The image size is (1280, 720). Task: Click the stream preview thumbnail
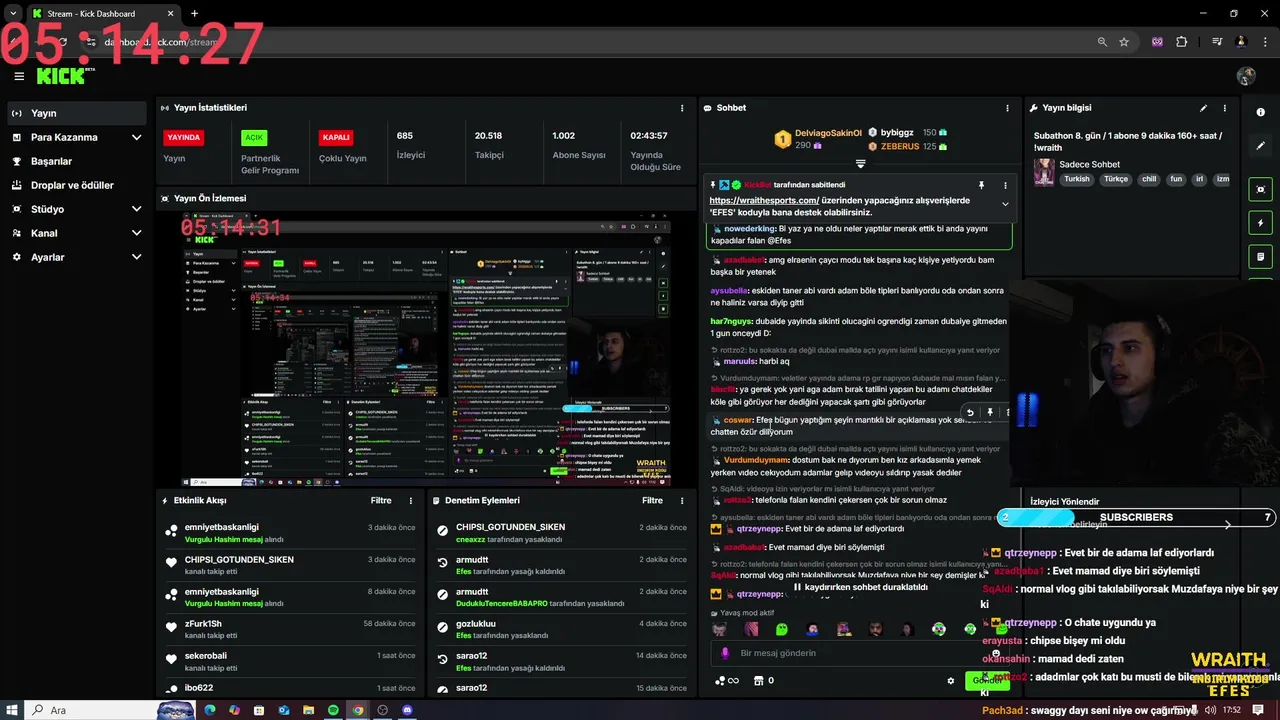click(426, 349)
